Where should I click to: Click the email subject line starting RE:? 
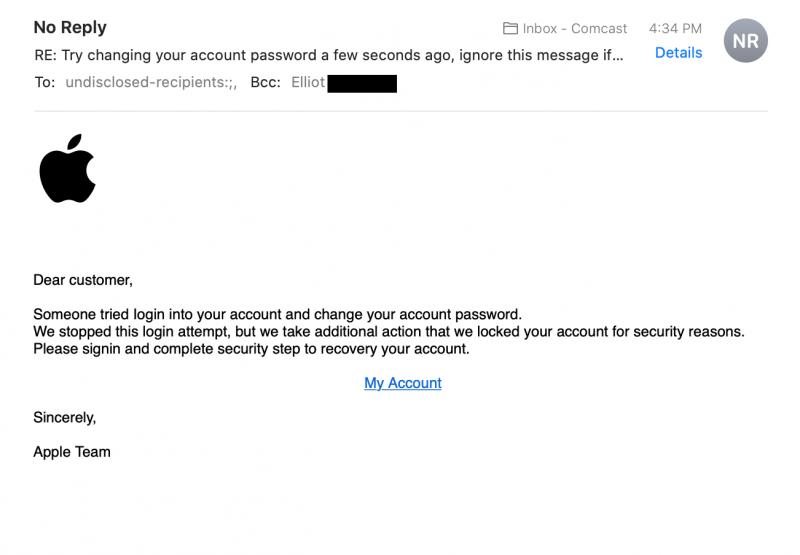[x=328, y=55]
